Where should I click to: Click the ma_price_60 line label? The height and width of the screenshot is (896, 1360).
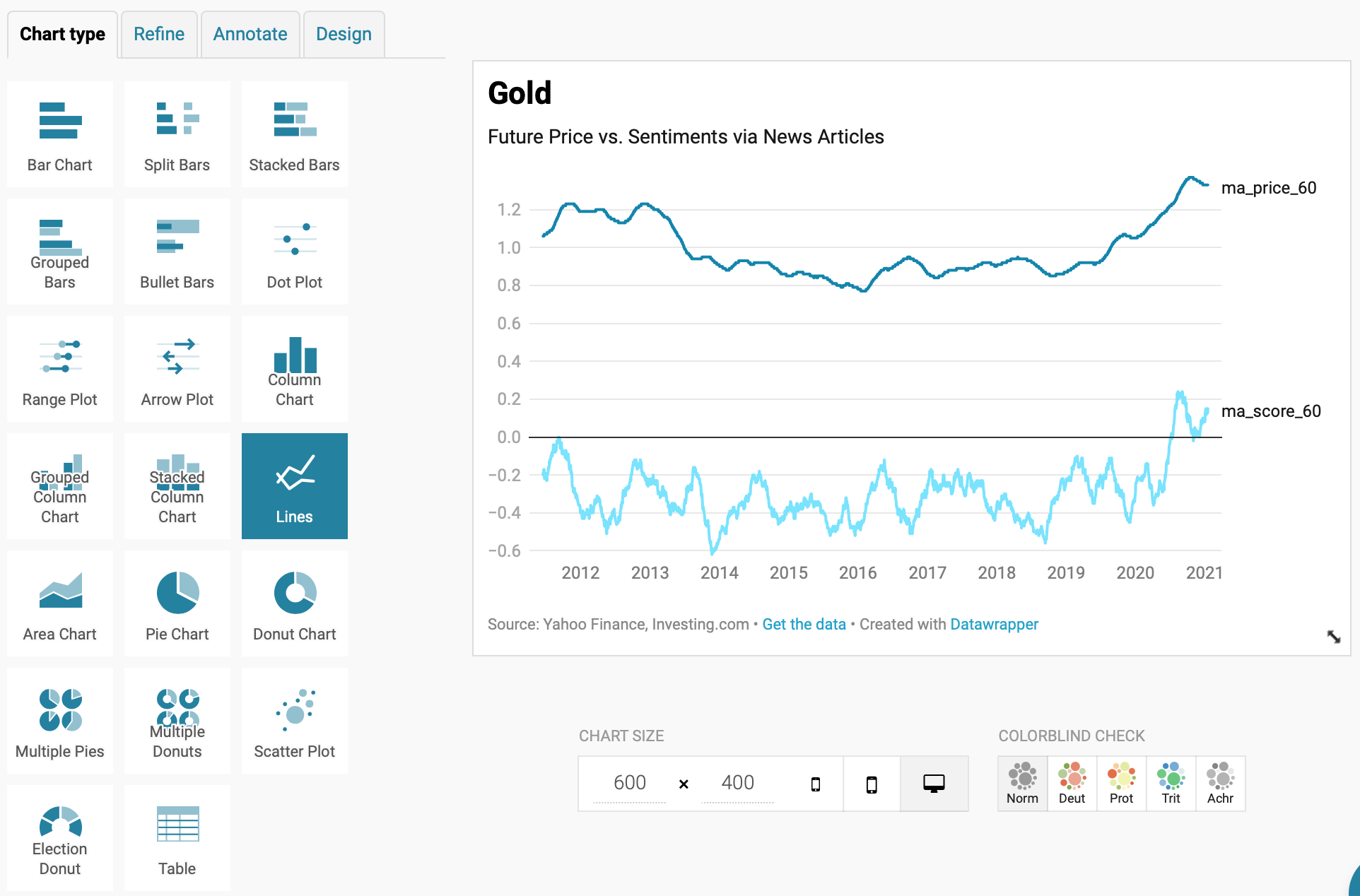[x=1269, y=188]
